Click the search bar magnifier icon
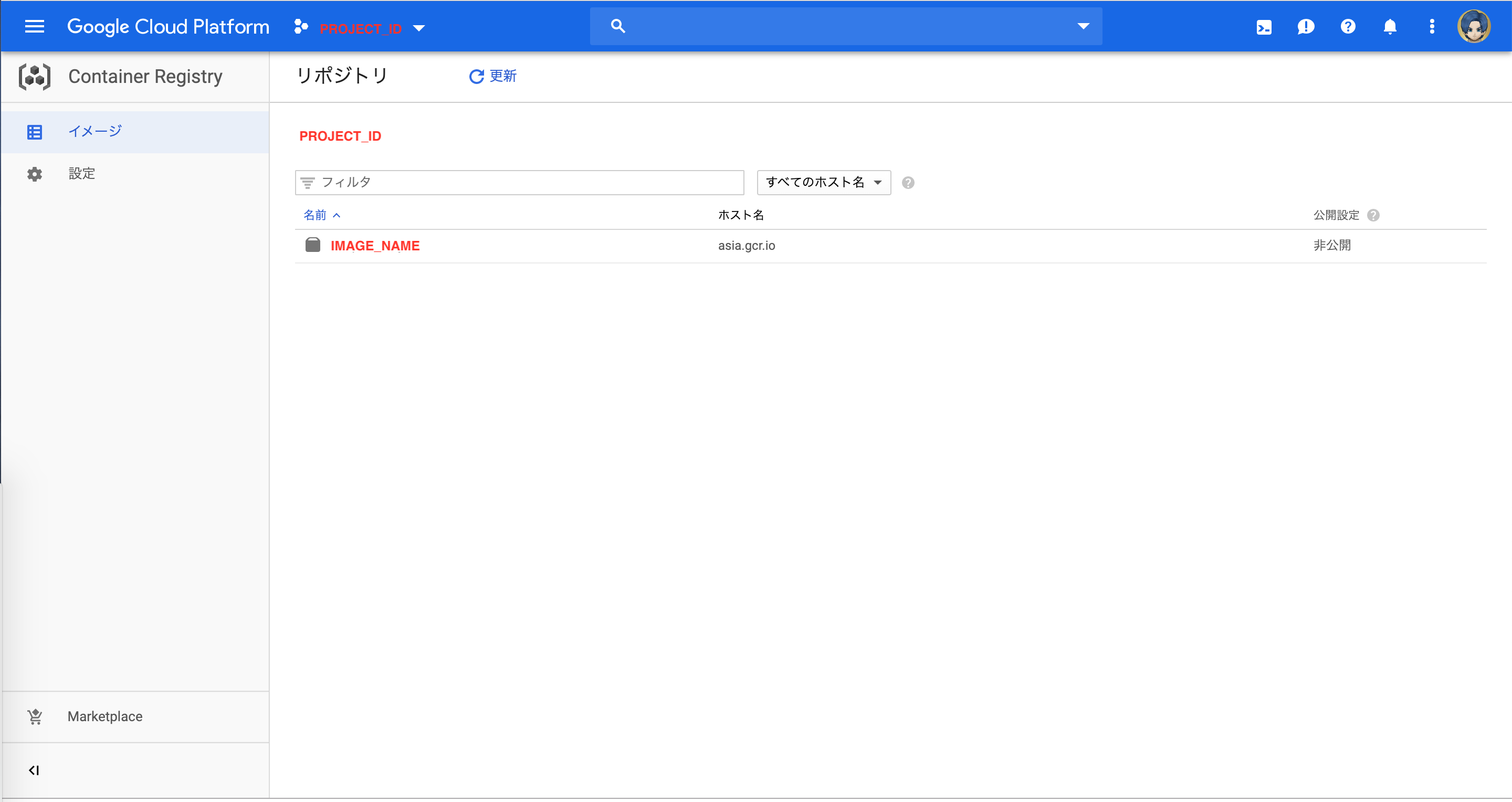The width and height of the screenshot is (1512, 802). [617, 27]
